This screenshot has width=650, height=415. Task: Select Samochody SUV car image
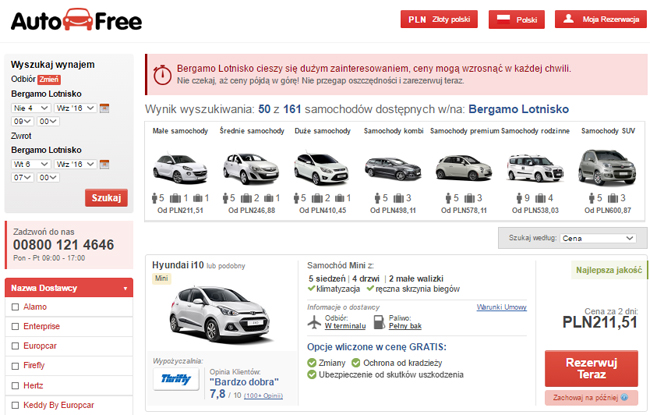(607, 167)
